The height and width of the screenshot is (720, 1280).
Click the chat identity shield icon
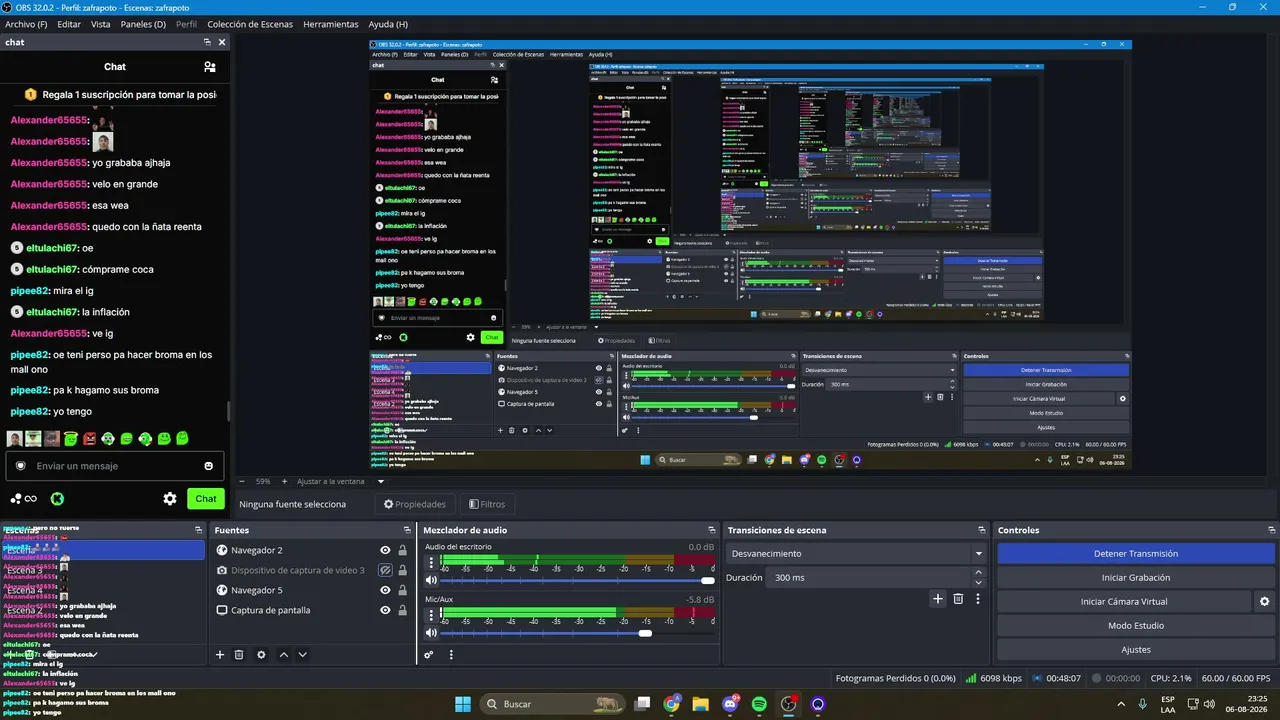pyautogui.click(x=20, y=466)
